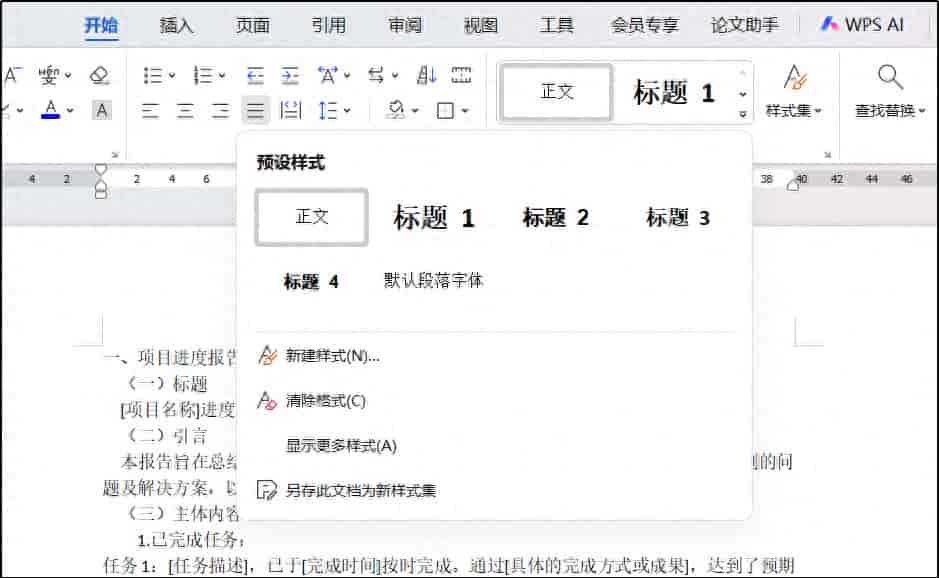Click the Chinese layout character scaling icon
Viewport: 939px width, 578px height.
327,75
